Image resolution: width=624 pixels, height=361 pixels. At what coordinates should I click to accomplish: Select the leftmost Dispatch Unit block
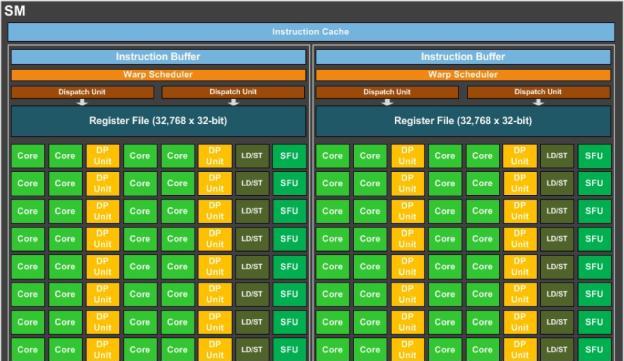82,92
